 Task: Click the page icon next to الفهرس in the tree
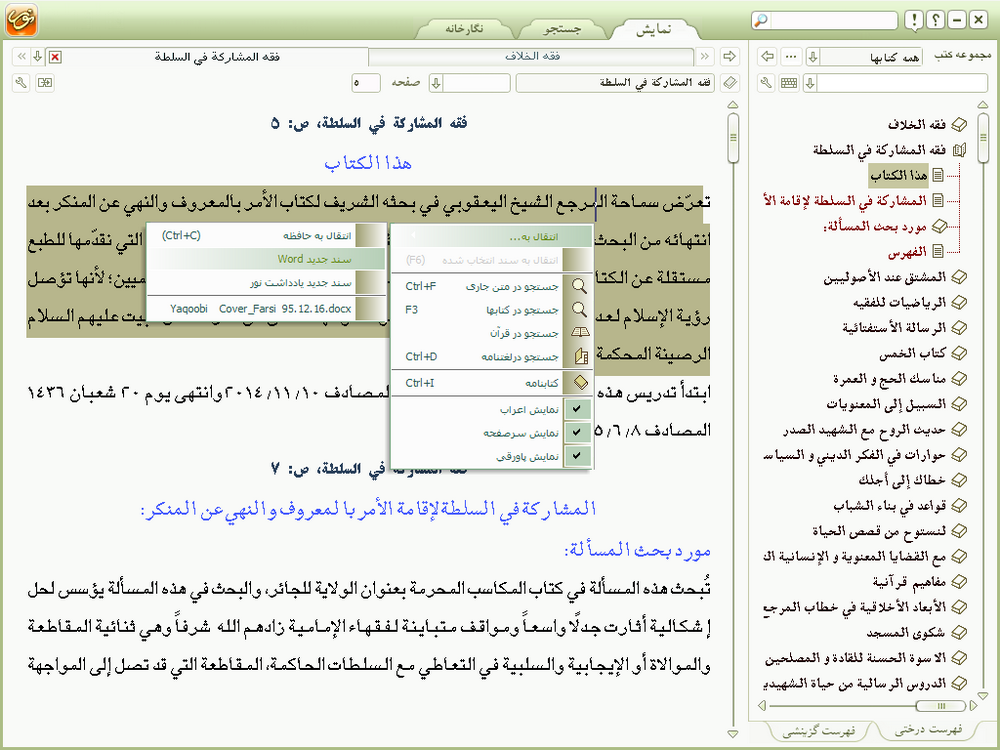938,252
